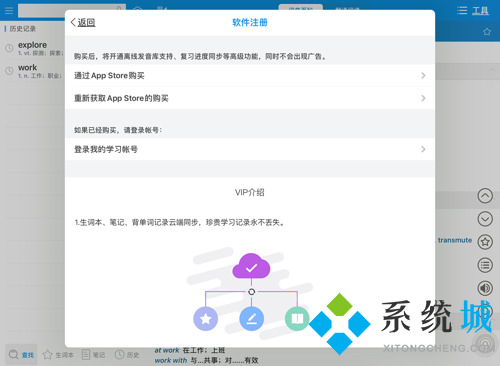Select the 历史记录 section header
500x366 pixels.
(22, 29)
